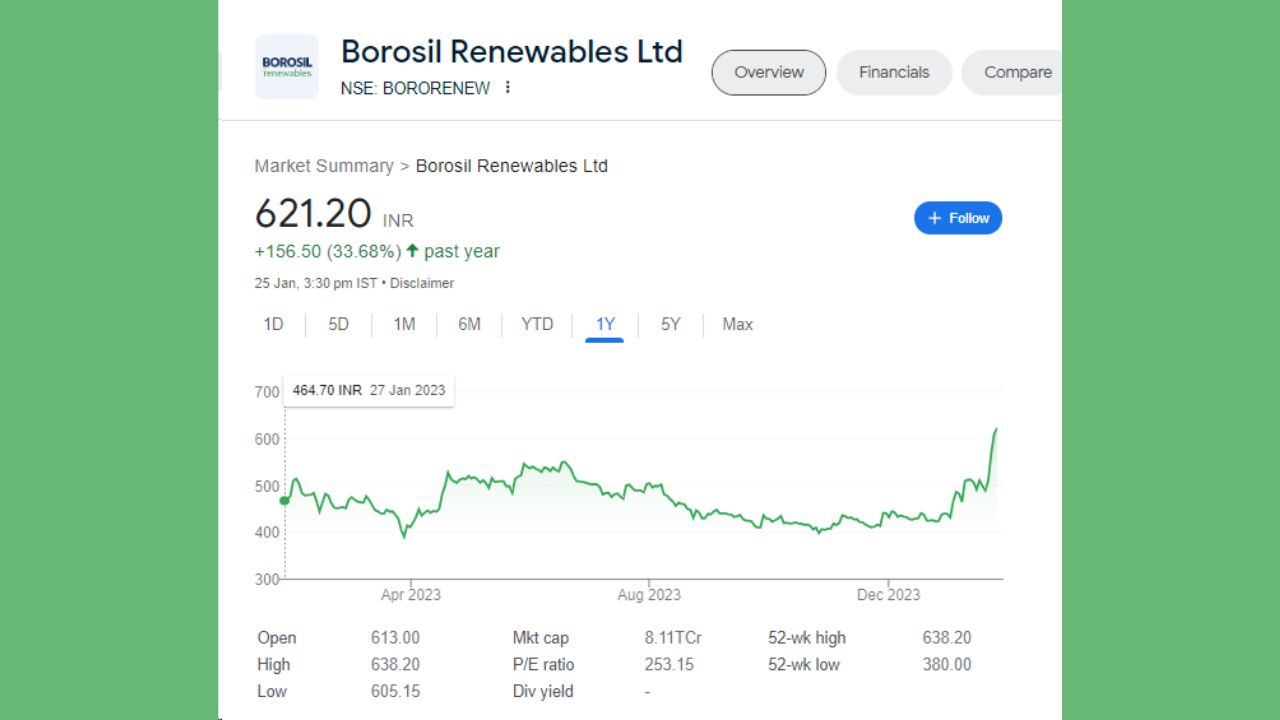The width and height of the screenshot is (1280, 720).
Task: Open the Compare tab
Action: [1012, 72]
